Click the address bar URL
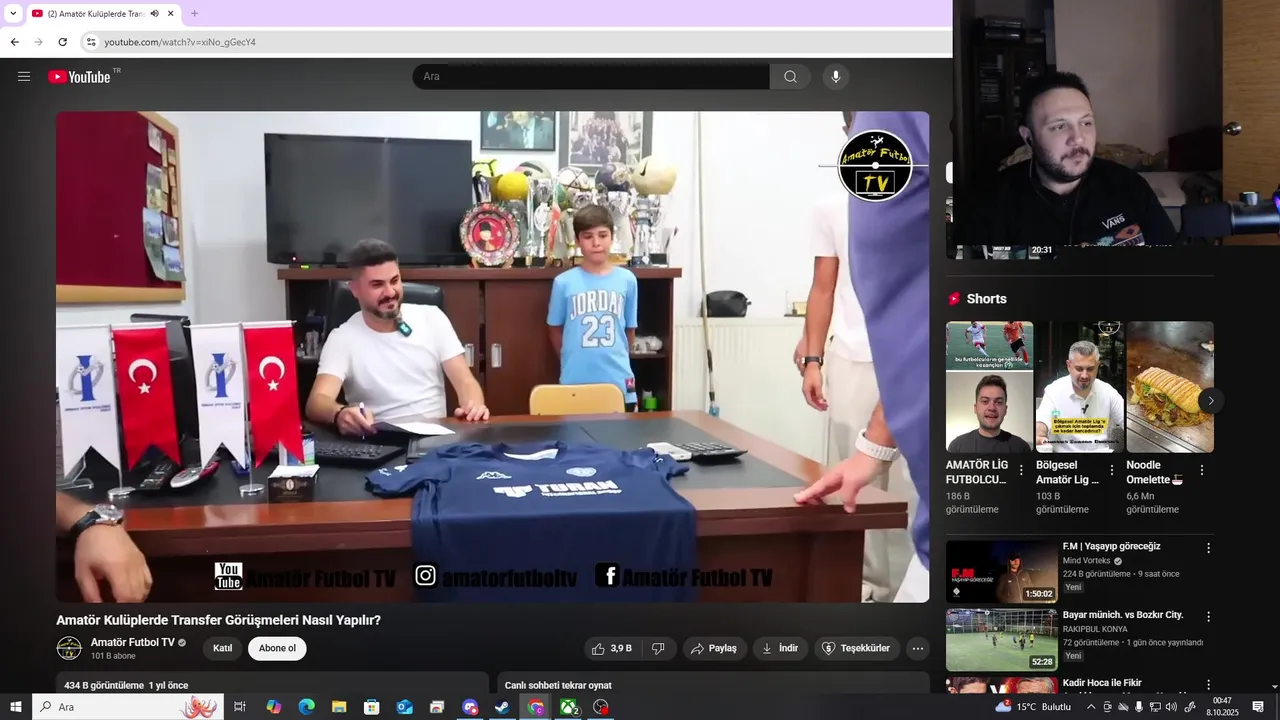This screenshot has width=1280, height=720. click(x=180, y=42)
